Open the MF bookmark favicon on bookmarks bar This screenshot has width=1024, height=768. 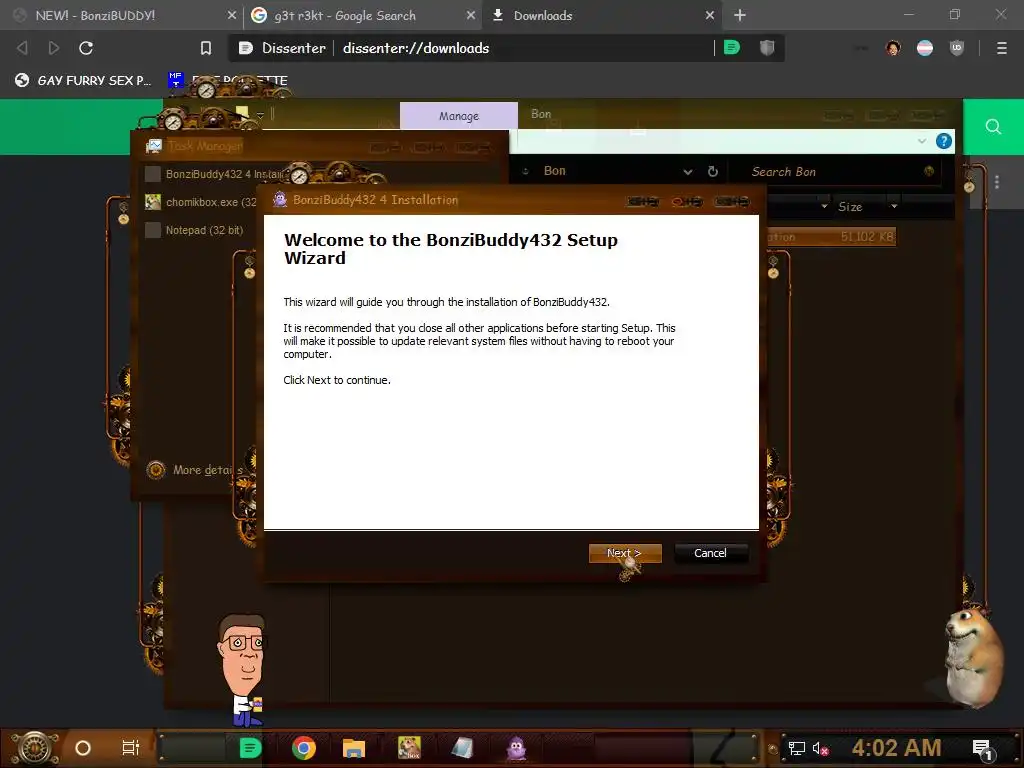tap(176, 79)
